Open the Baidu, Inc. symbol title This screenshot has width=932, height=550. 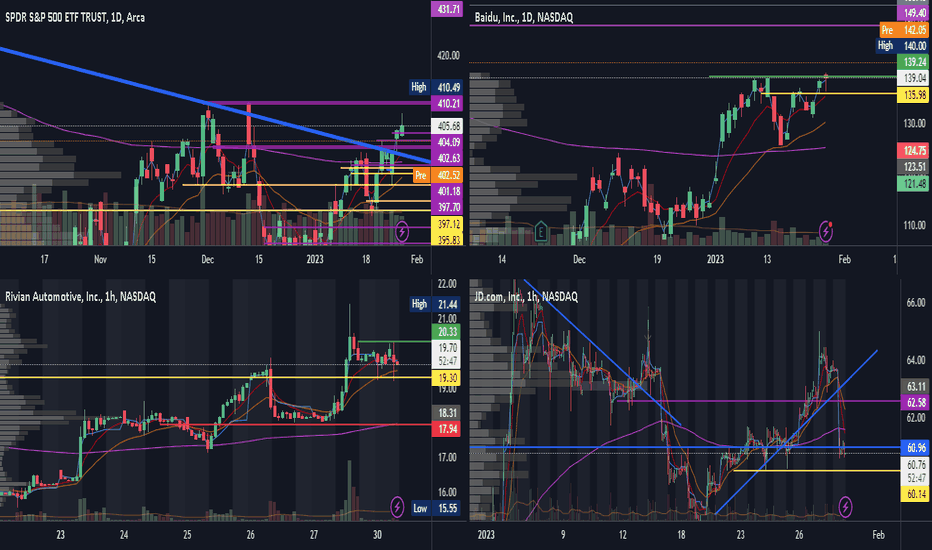point(524,17)
